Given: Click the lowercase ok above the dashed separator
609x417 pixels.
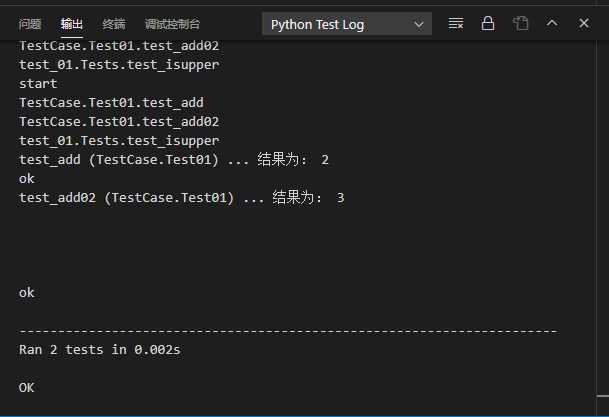Looking at the screenshot, I should coord(27,293).
